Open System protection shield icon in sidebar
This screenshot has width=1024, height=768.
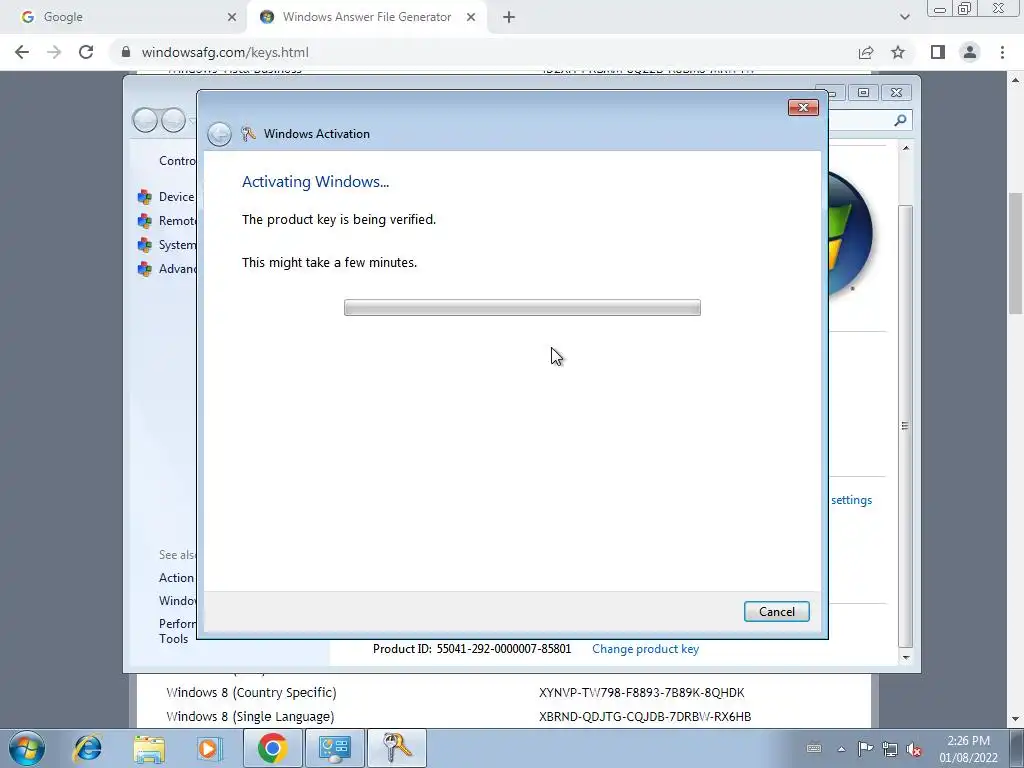point(144,245)
